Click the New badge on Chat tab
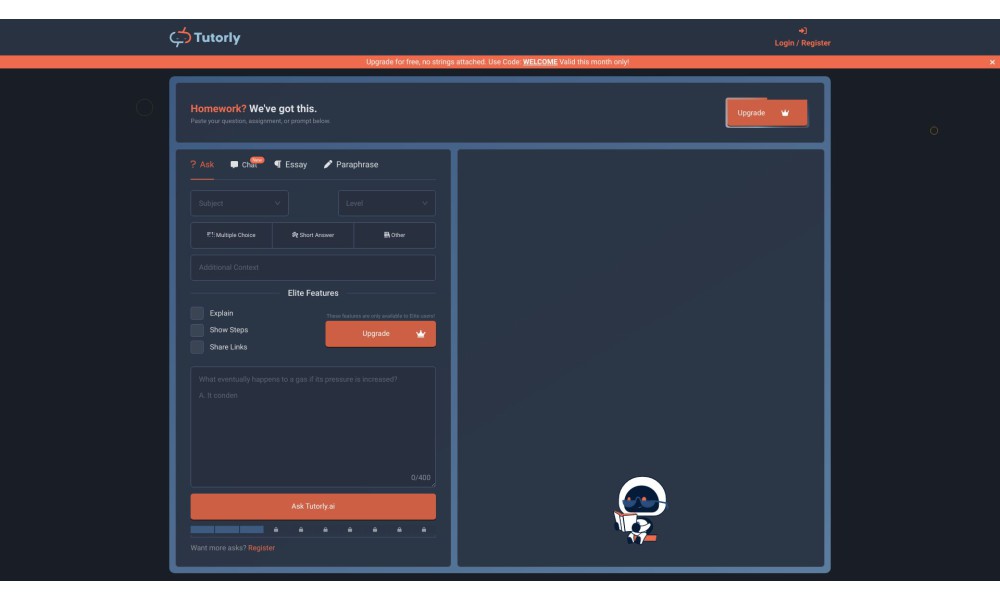This screenshot has width=1000, height=600. tap(257, 160)
